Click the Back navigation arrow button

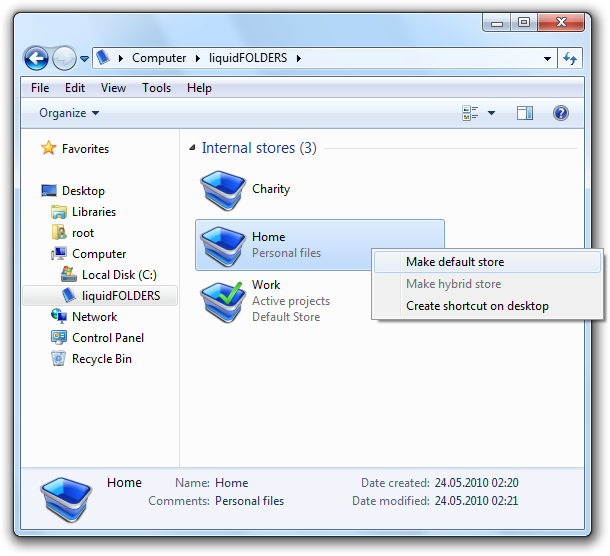coord(36,59)
